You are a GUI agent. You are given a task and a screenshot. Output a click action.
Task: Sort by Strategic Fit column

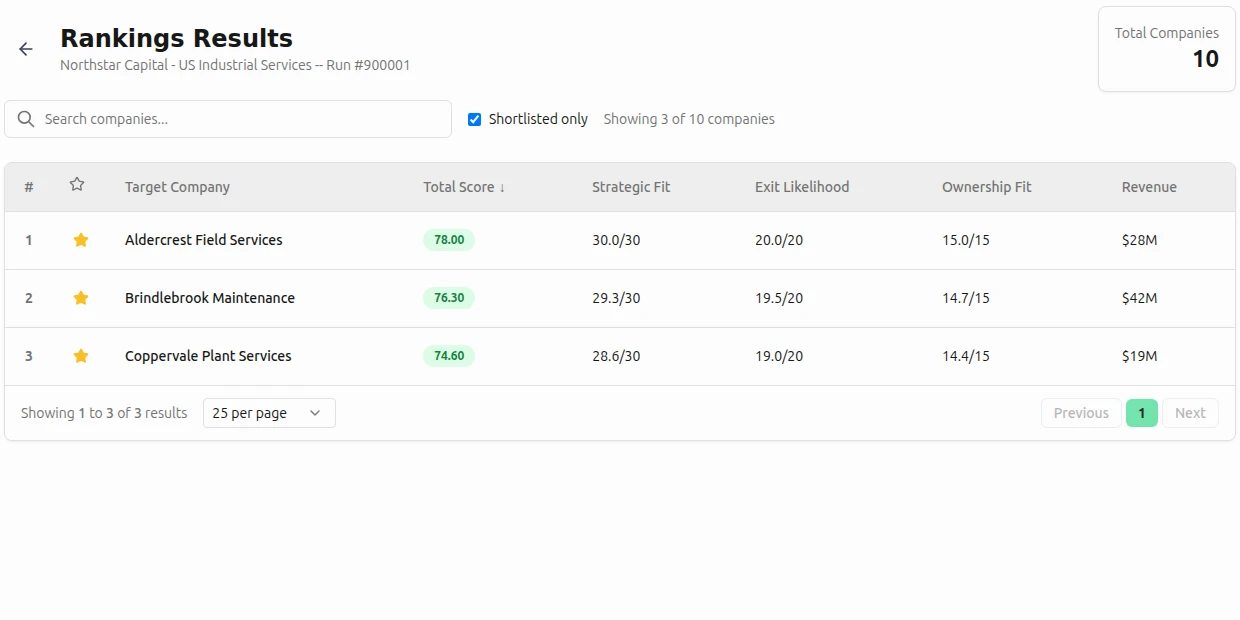[x=631, y=187]
